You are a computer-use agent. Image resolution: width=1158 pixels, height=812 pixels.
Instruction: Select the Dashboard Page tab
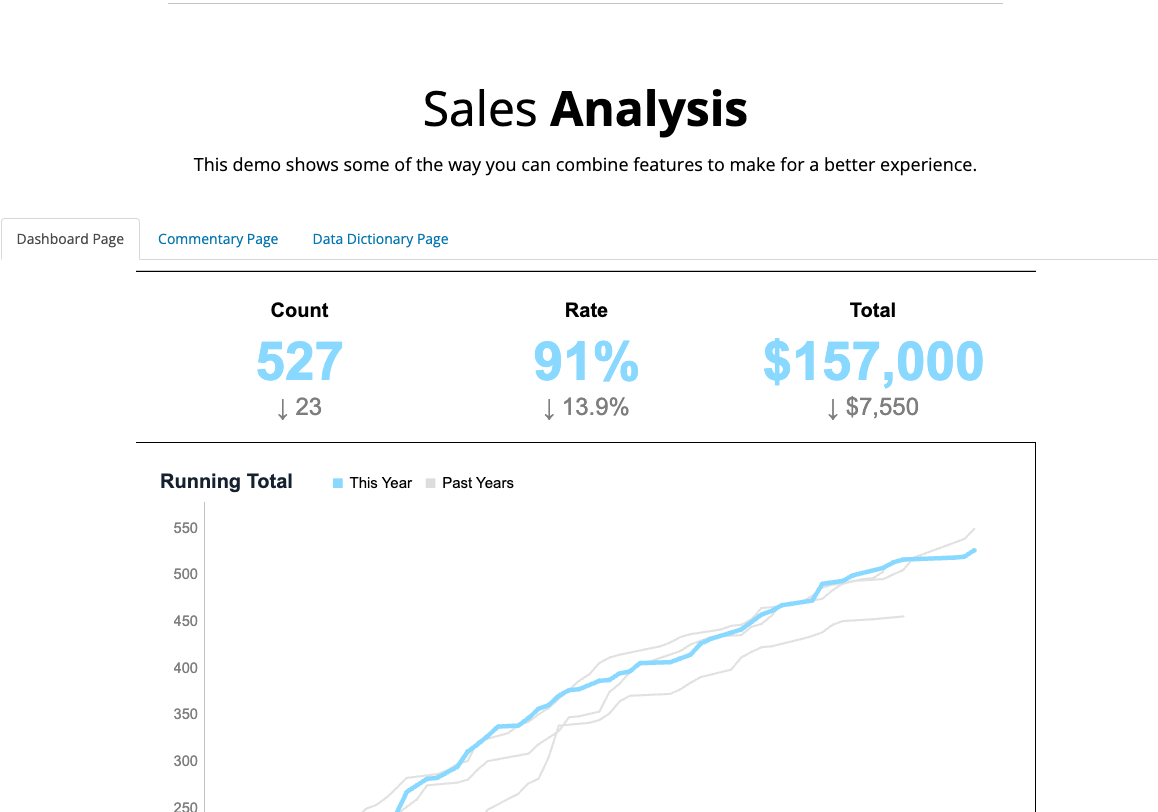(x=70, y=238)
